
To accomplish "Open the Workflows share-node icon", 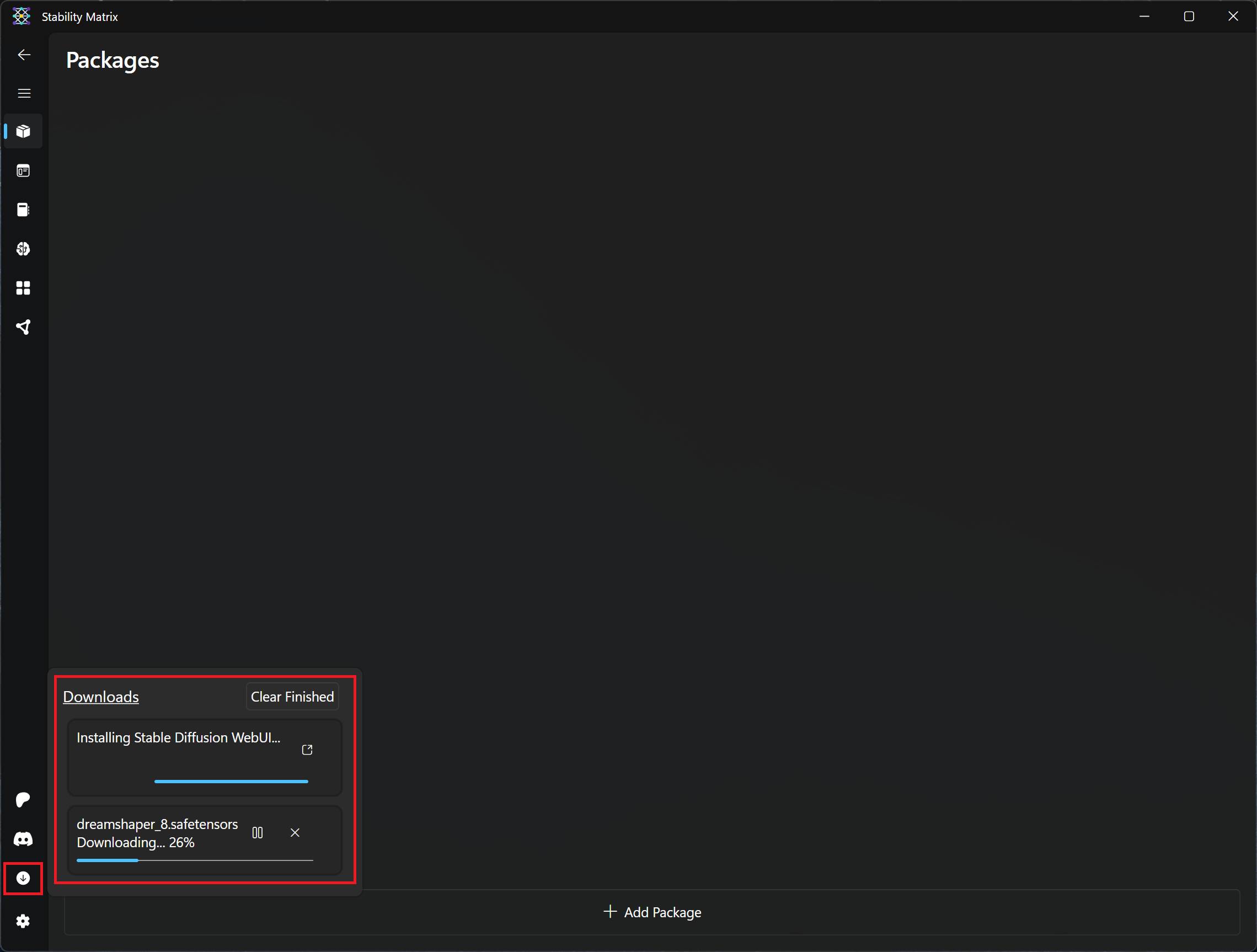I will click(x=23, y=328).
